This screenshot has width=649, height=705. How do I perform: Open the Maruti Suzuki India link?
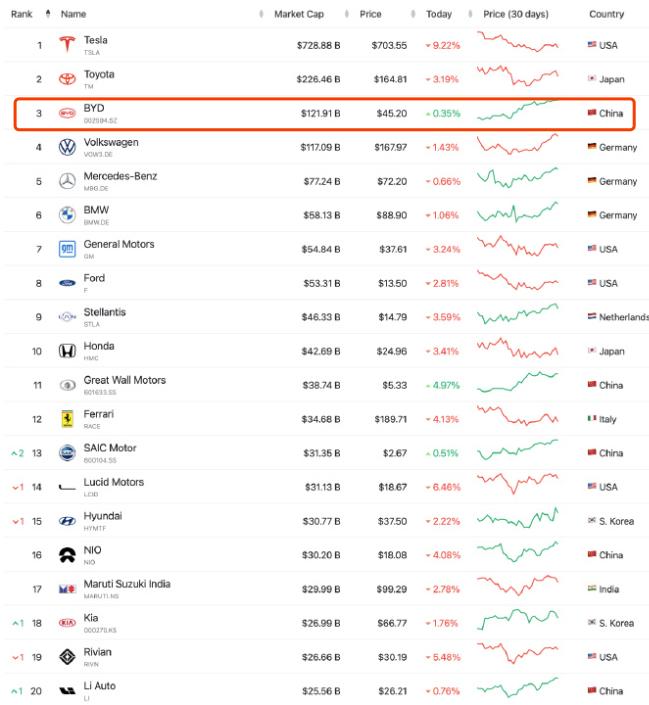point(127,584)
